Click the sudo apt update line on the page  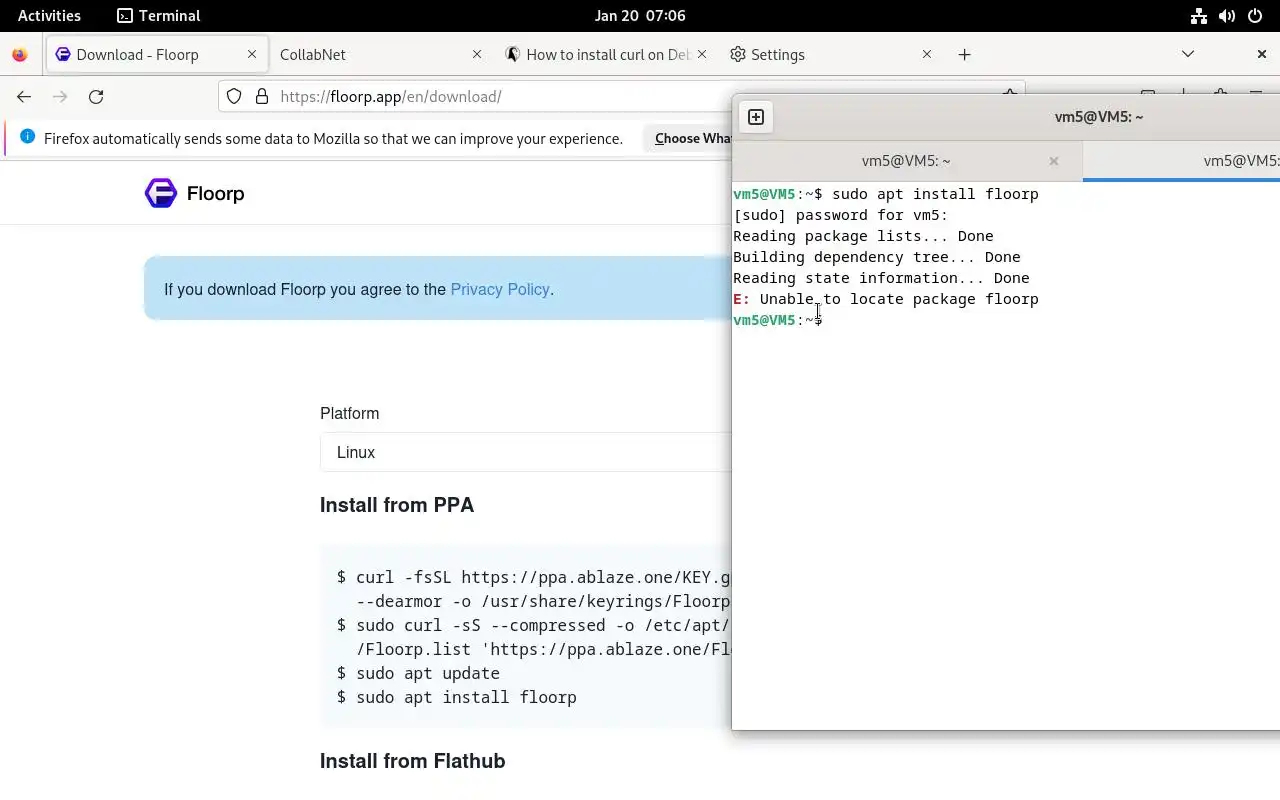click(418, 673)
